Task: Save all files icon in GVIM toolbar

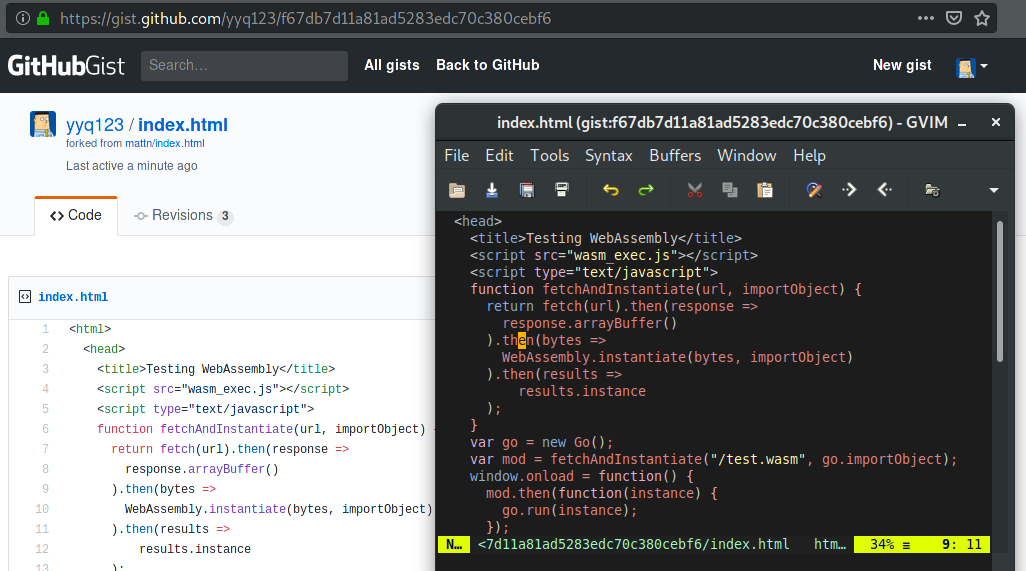Action: point(527,190)
